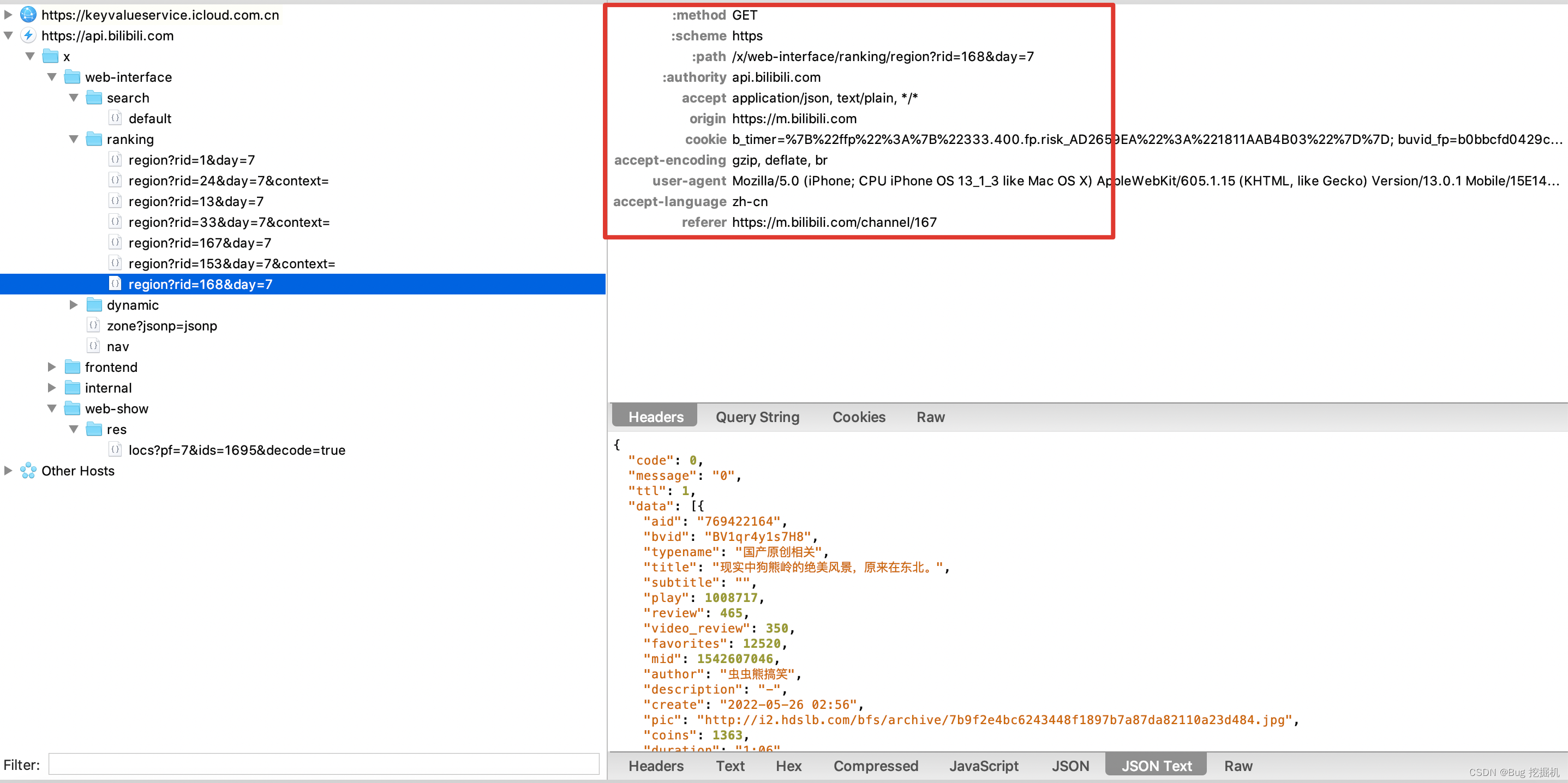Click the user-agent header value

click(x=1145, y=180)
